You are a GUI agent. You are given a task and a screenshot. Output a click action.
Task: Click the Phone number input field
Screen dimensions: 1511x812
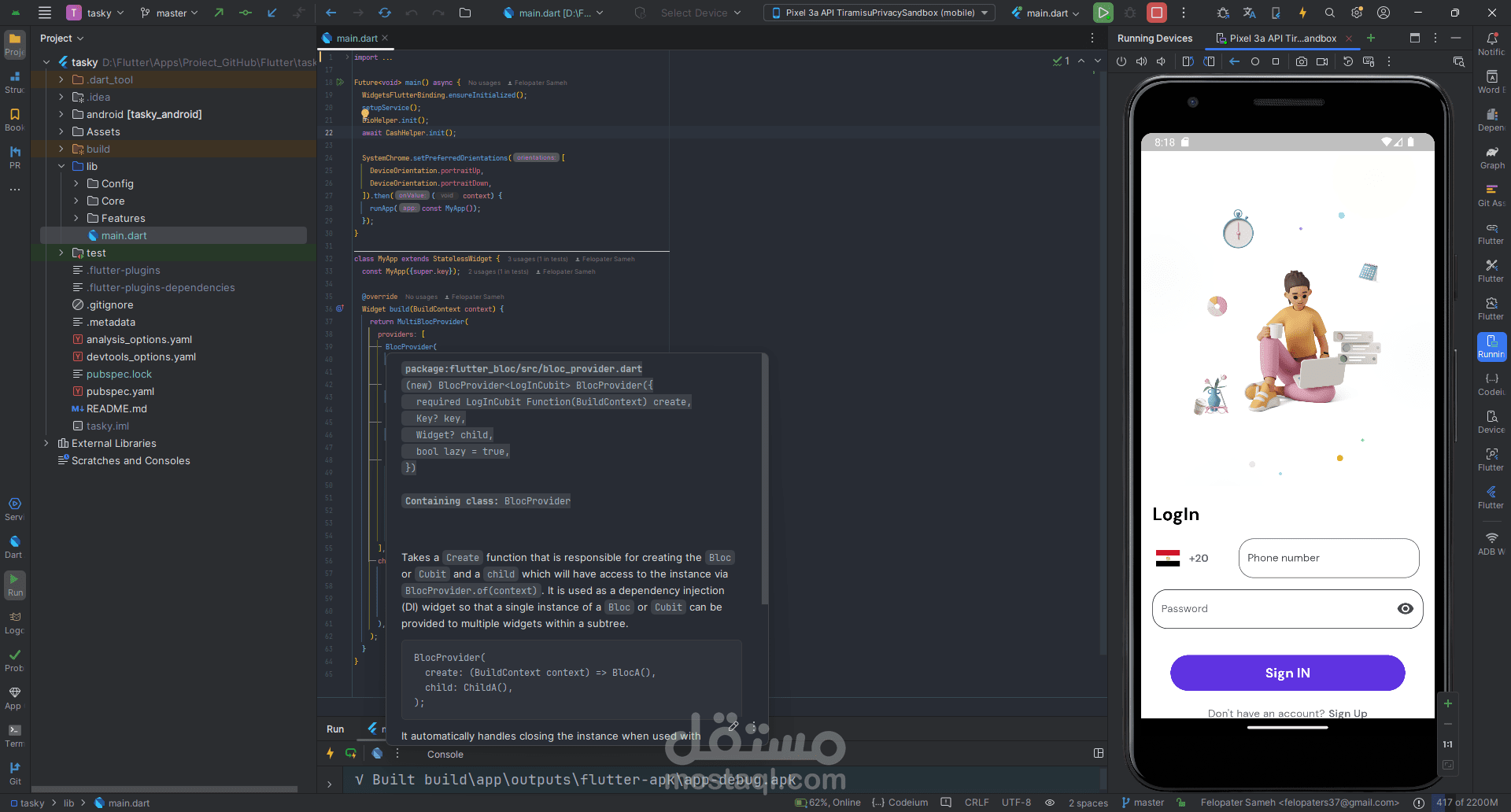[1328, 558]
